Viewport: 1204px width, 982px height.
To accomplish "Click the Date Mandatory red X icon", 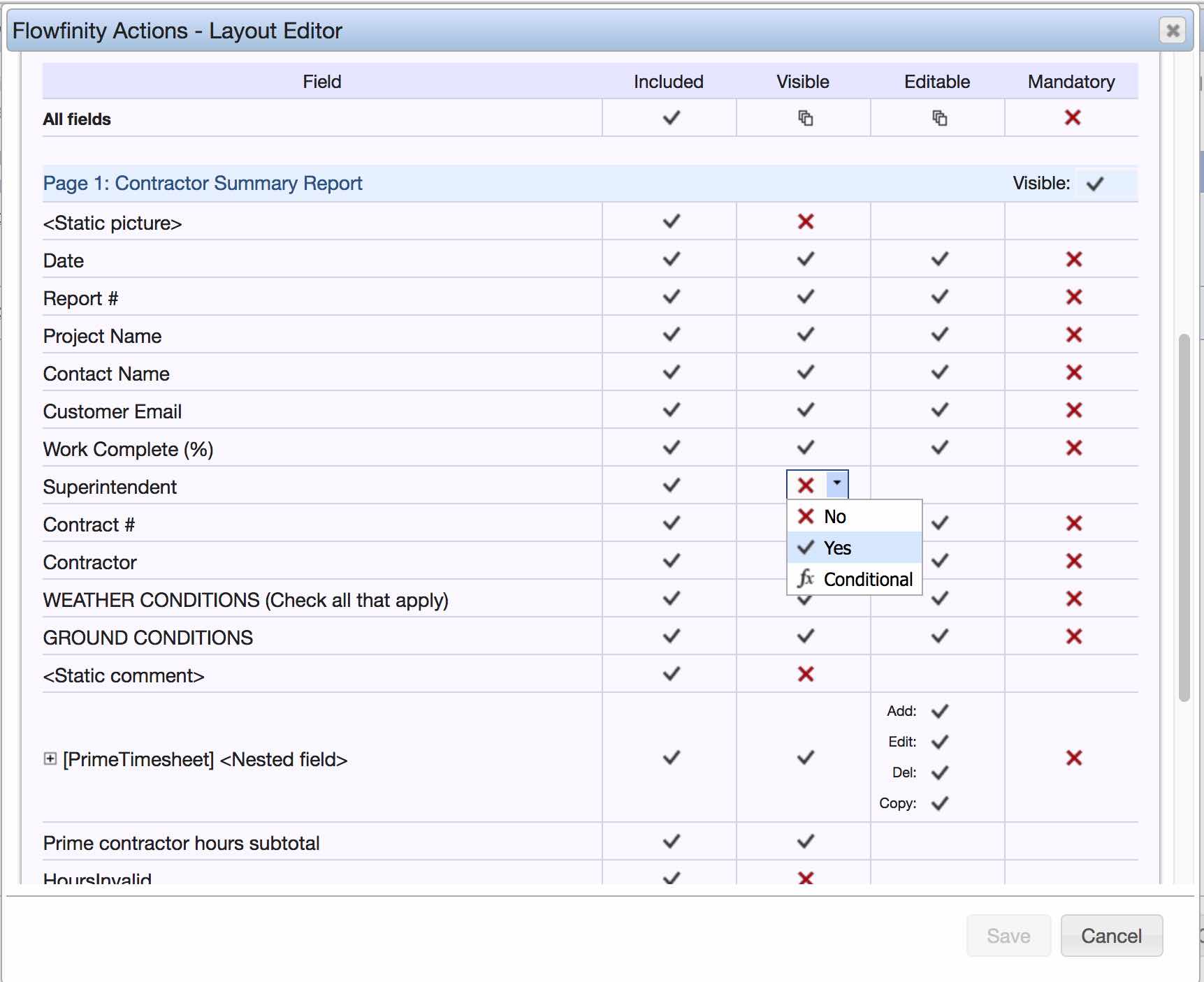I will [1073, 260].
